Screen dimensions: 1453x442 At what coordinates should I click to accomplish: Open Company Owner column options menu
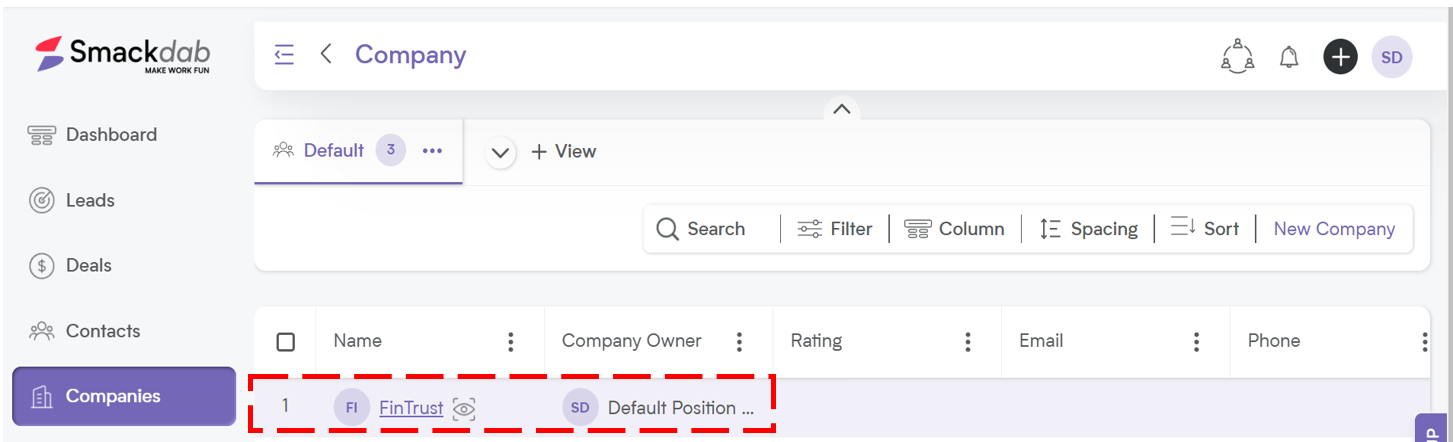(740, 342)
